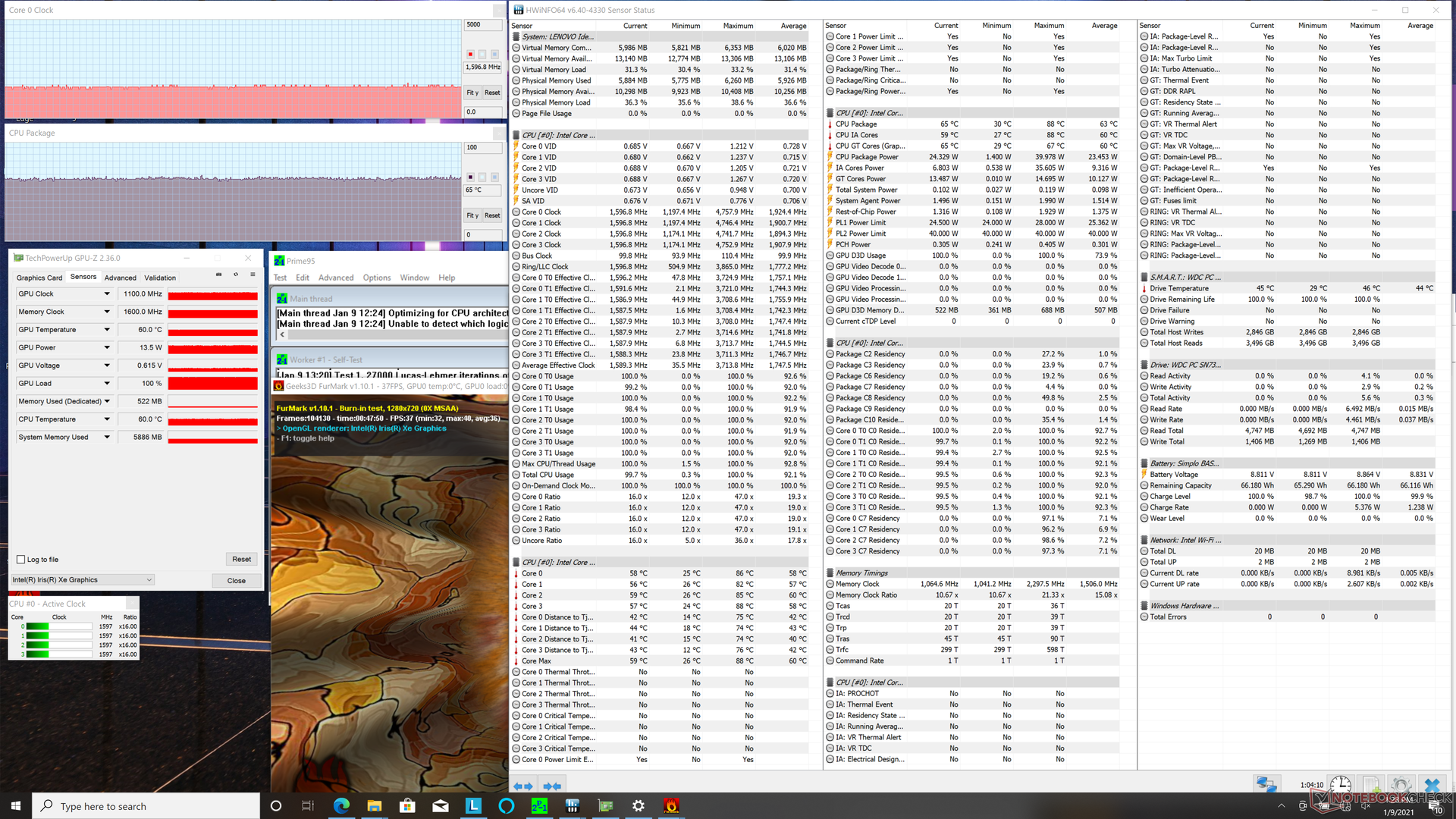The image size is (1456, 819).
Task: Click the muted volume icon in tray
Action: tap(1366, 806)
